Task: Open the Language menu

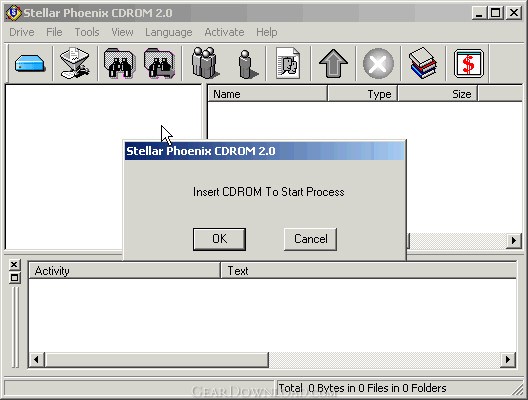Action: tap(169, 32)
